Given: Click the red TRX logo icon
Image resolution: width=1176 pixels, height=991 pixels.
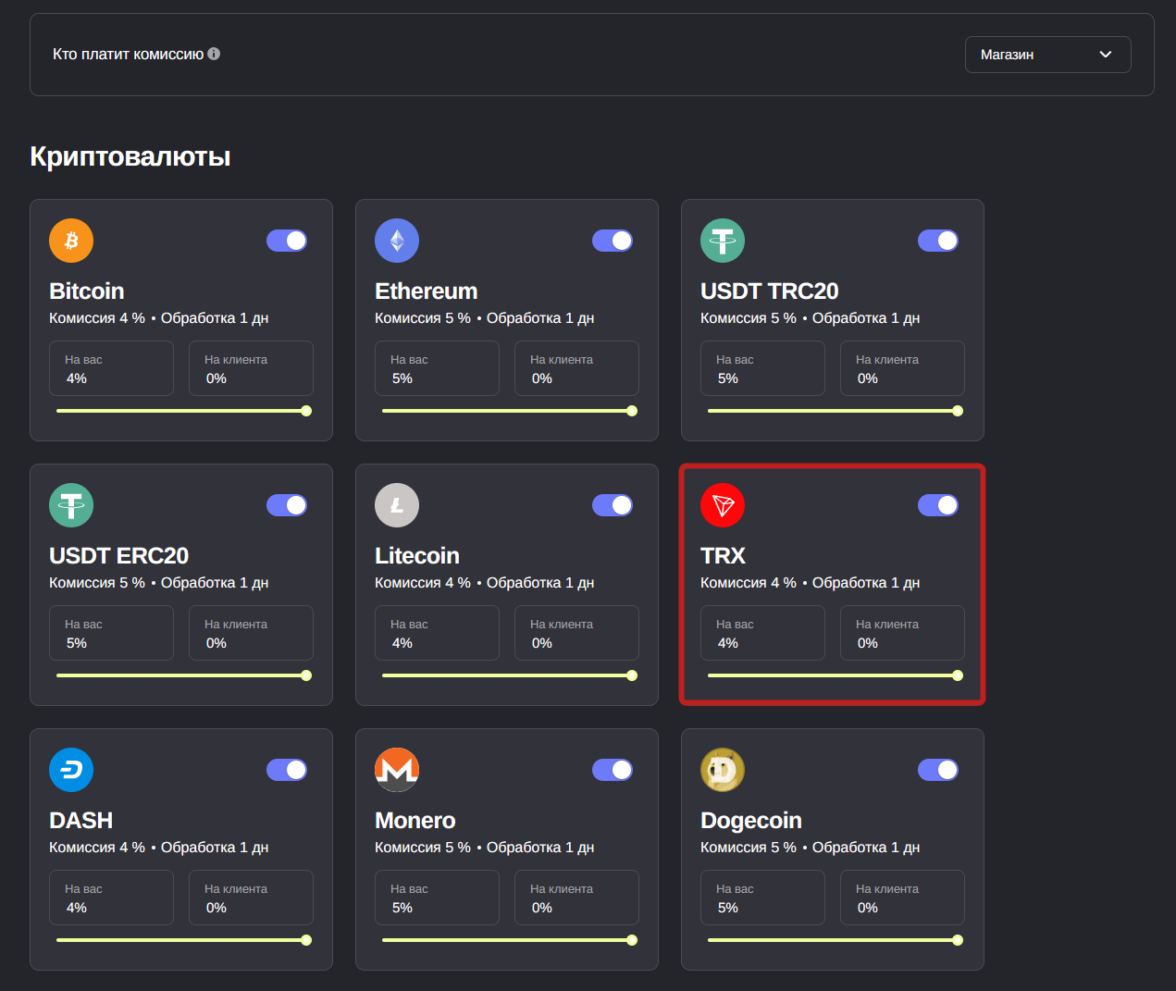Looking at the screenshot, I should point(722,505).
